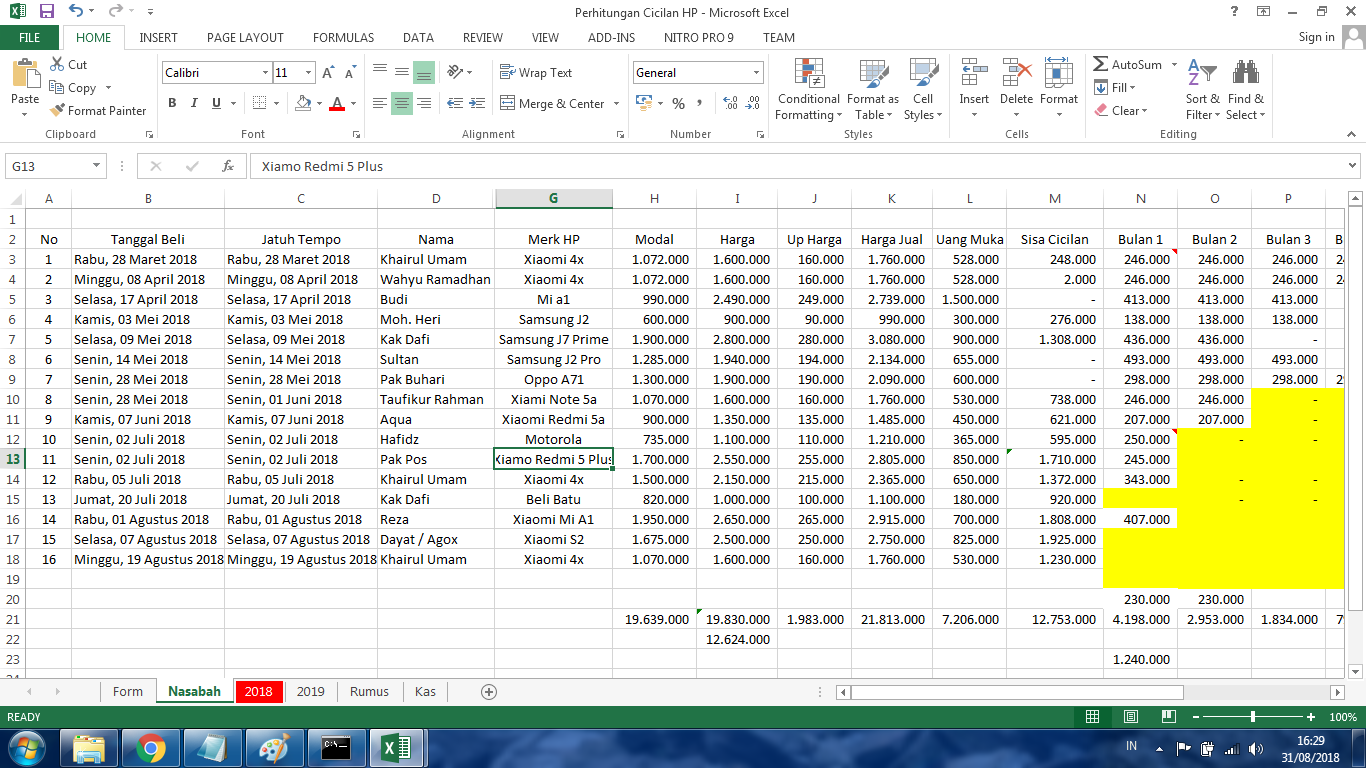Toggle Wrap Text
This screenshot has height=768, width=1366.
536,72
